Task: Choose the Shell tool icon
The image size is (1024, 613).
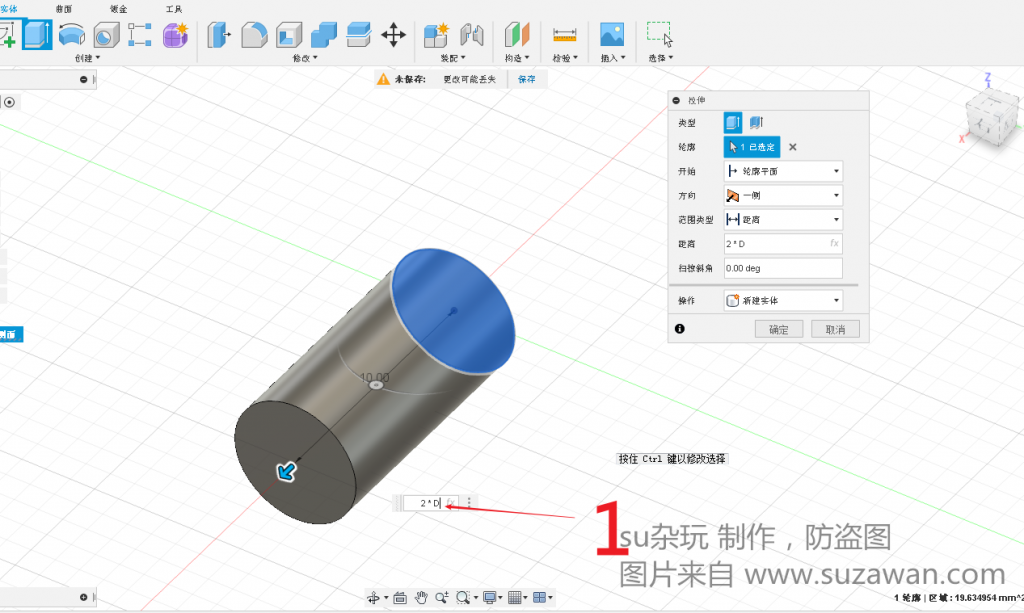Action: click(x=289, y=35)
